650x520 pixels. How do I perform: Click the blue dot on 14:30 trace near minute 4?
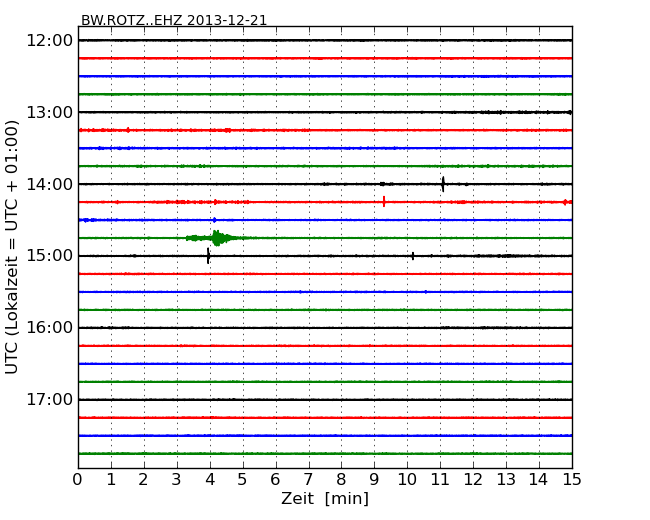pyautogui.click(x=214, y=220)
